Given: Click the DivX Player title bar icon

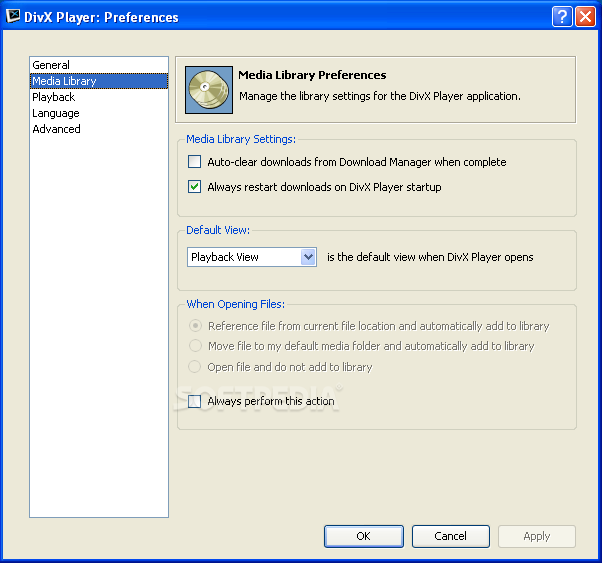Looking at the screenshot, I should point(13,16).
